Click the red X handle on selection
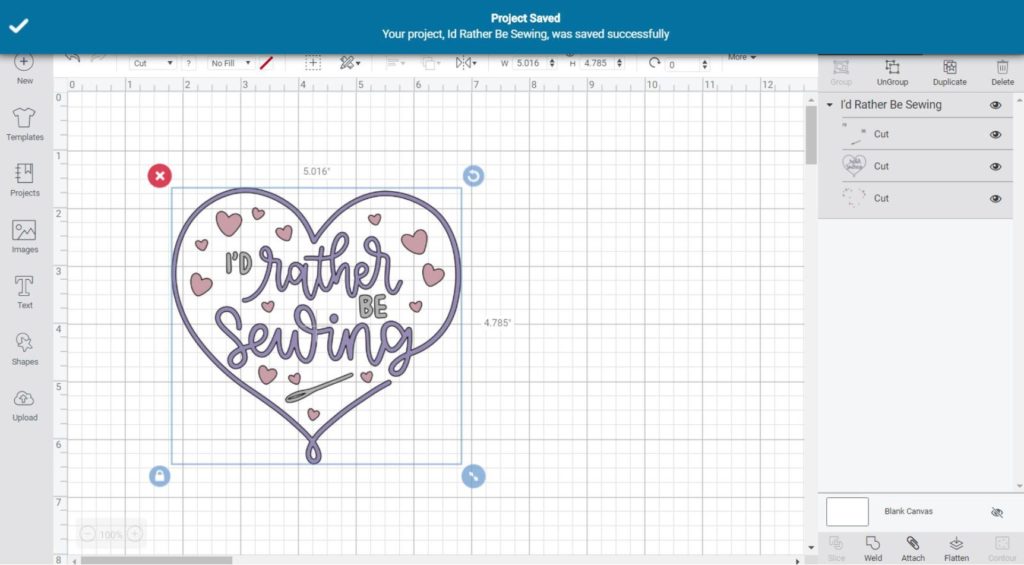This screenshot has width=1024, height=565. 159,176
